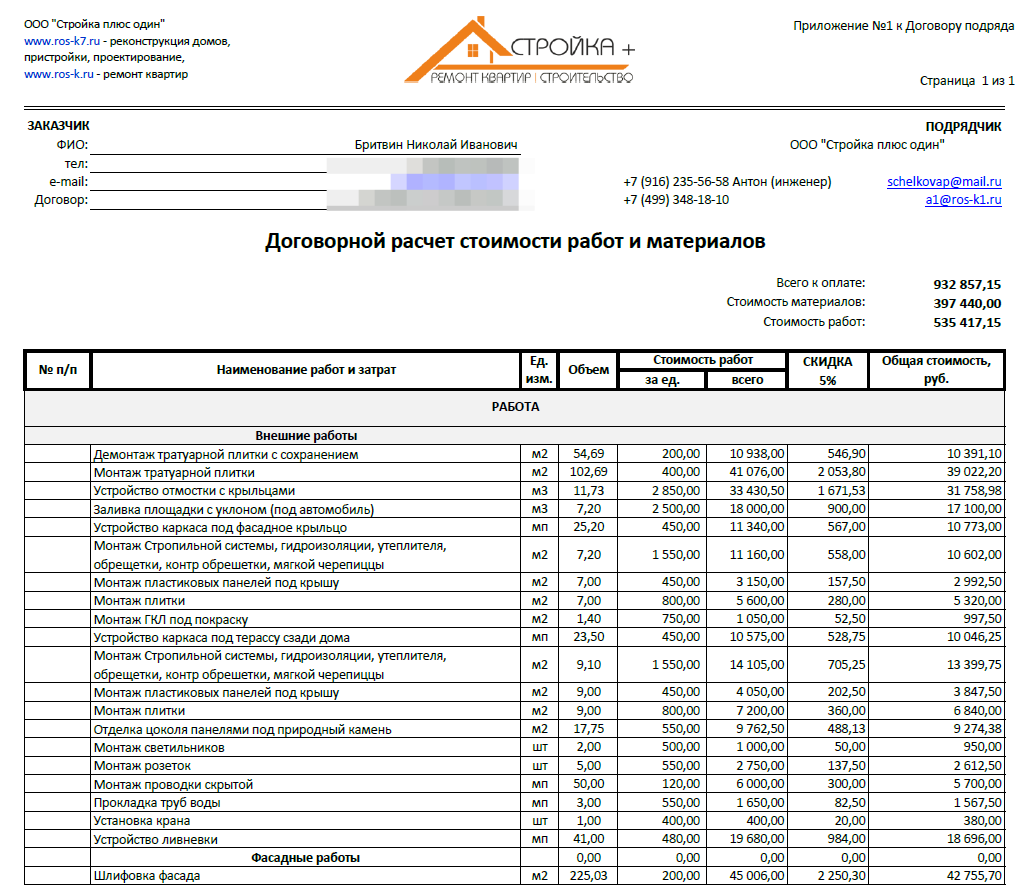The height and width of the screenshot is (885, 1018).
Task: Click the Стройка+ company logo
Action: point(520,51)
